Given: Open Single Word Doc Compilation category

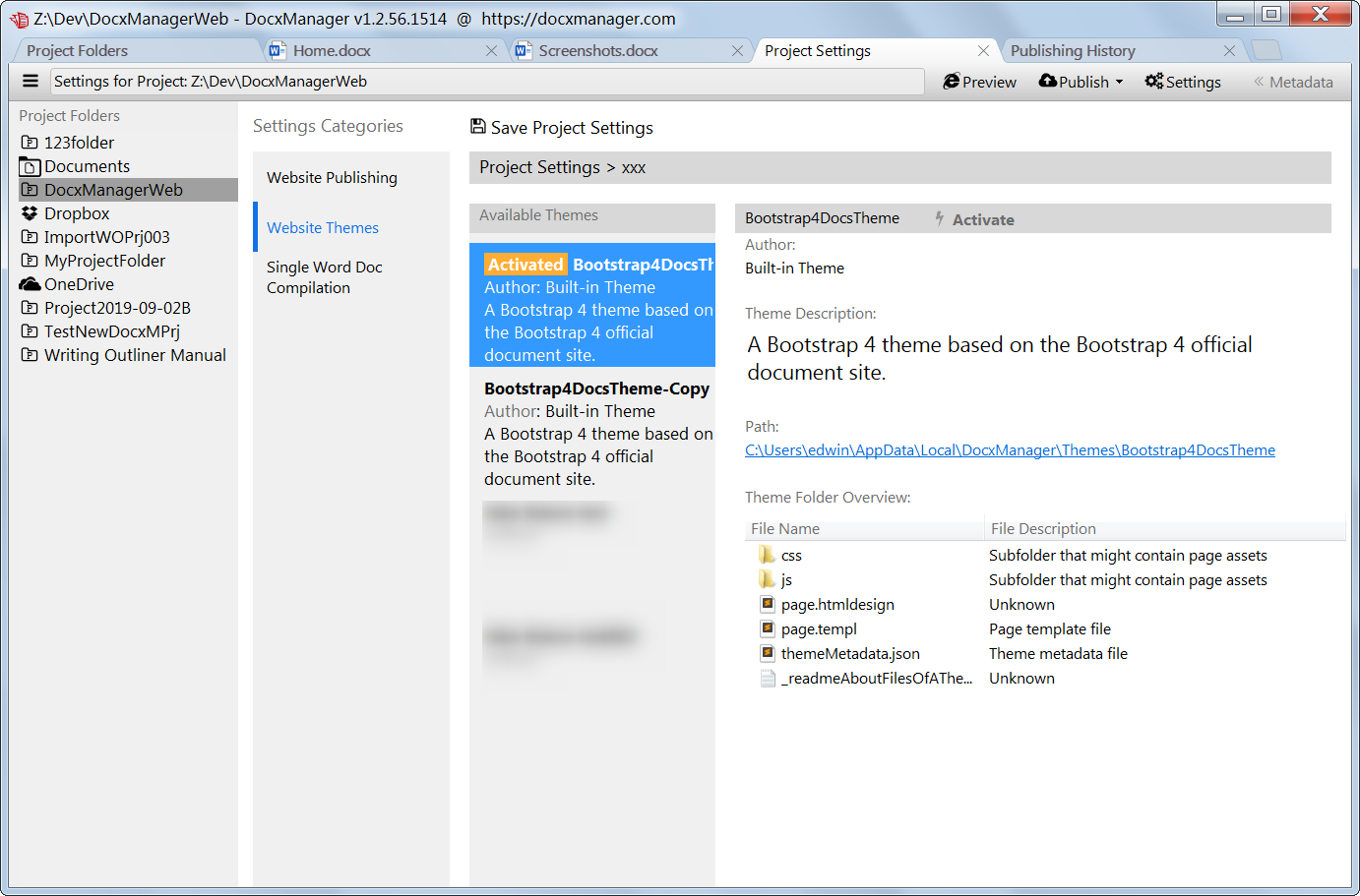Looking at the screenshot, I should coord(351,277).
